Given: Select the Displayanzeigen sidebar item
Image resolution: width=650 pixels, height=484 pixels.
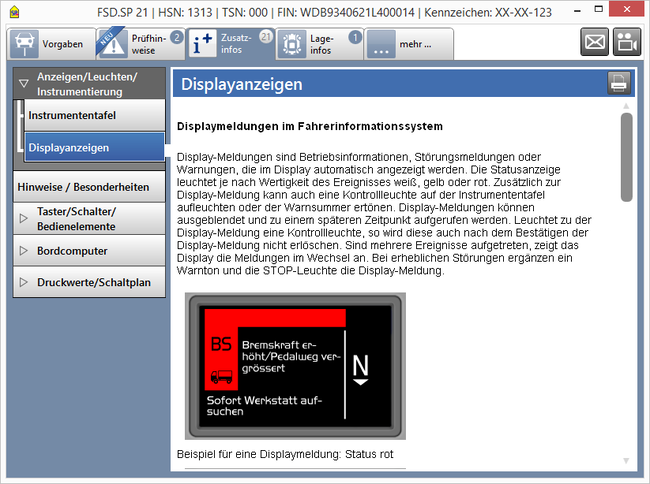Looking at the screenshot, I should 95,147.
